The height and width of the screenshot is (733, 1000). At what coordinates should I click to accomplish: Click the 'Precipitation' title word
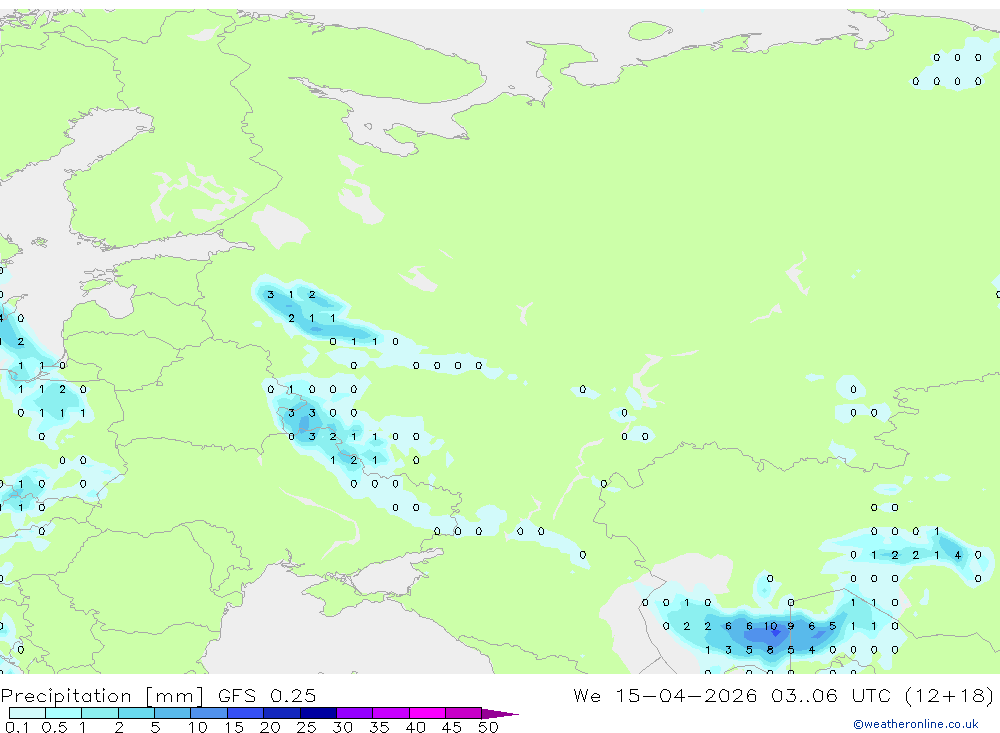[x=66, y=696]
